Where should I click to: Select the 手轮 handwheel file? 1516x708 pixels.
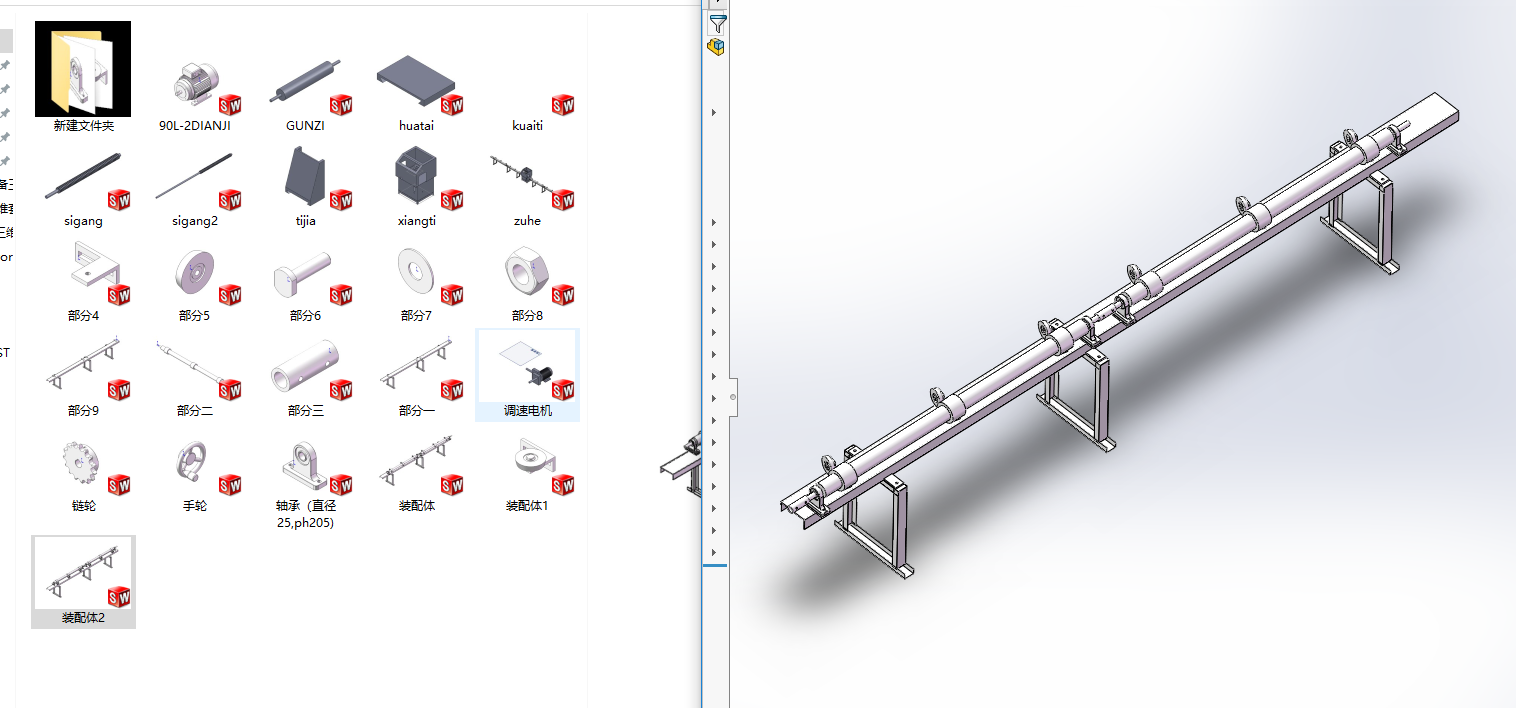[194, 473]
